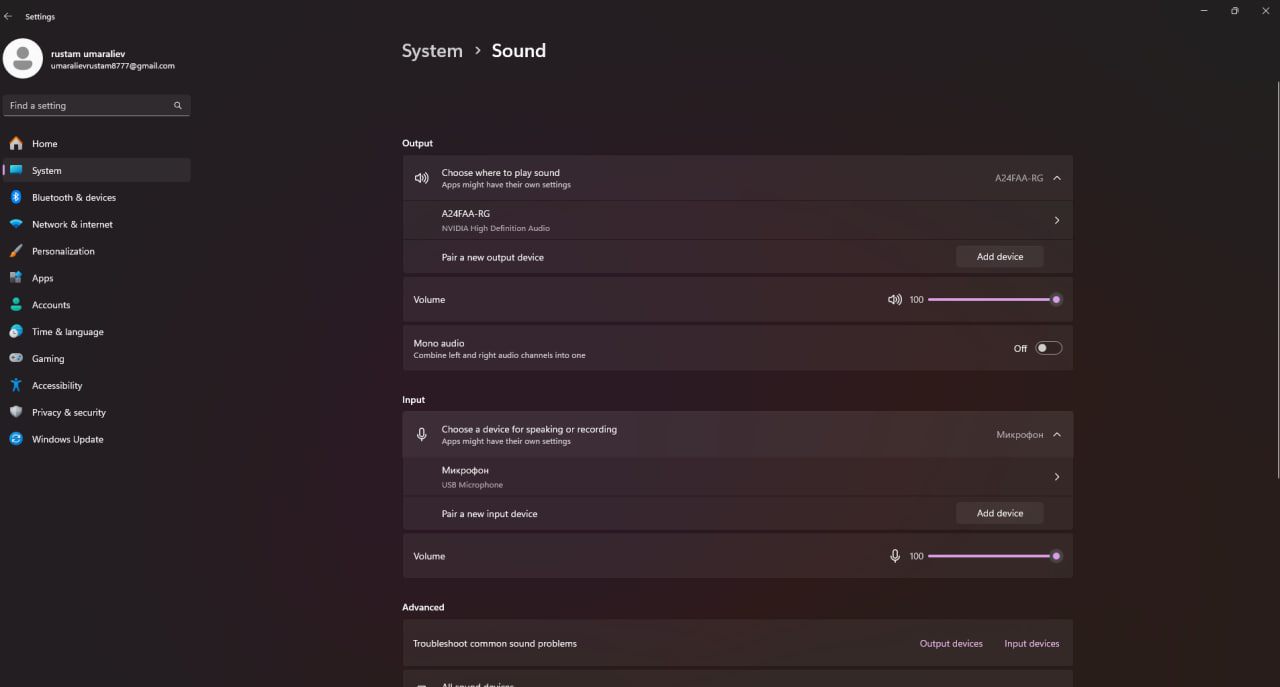Click the microphone icon beside Choose a device for speaking
1280x687 pixels.
[421, 434]
